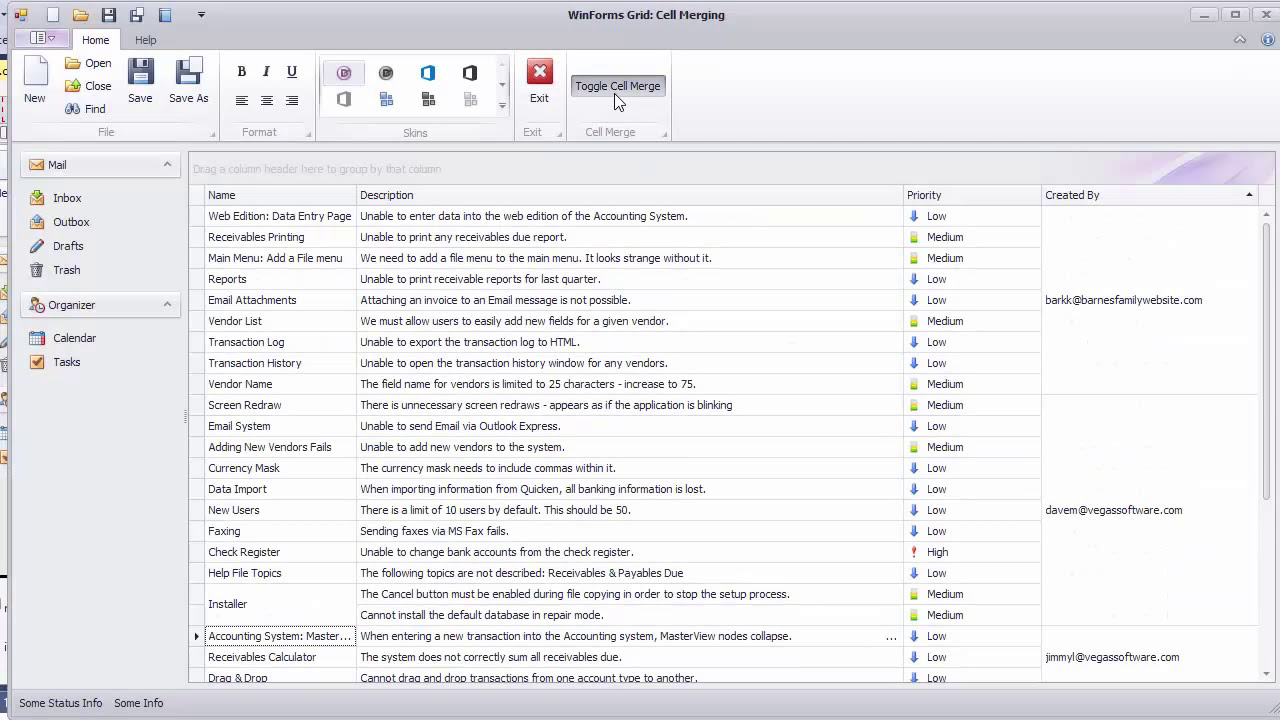Viewport: 1280px width, 720px height.
Task: Select the gray Office skin
Action: pyautogui.click(x=344, y=99)
